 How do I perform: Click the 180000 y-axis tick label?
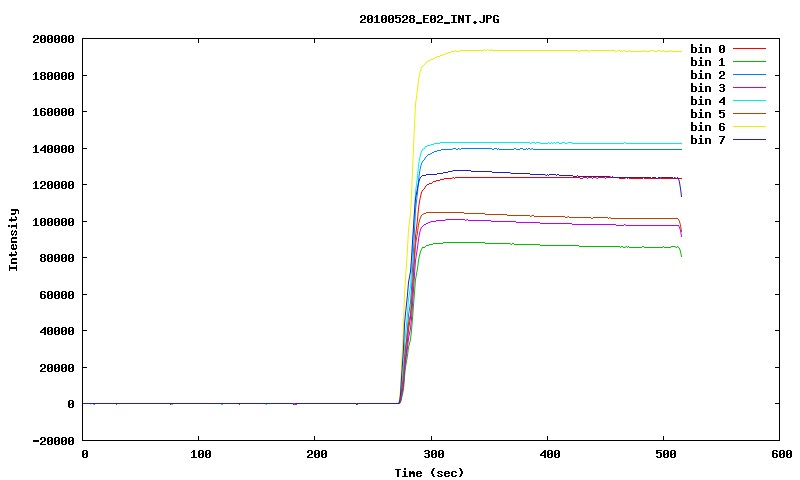tap(53, 76)
